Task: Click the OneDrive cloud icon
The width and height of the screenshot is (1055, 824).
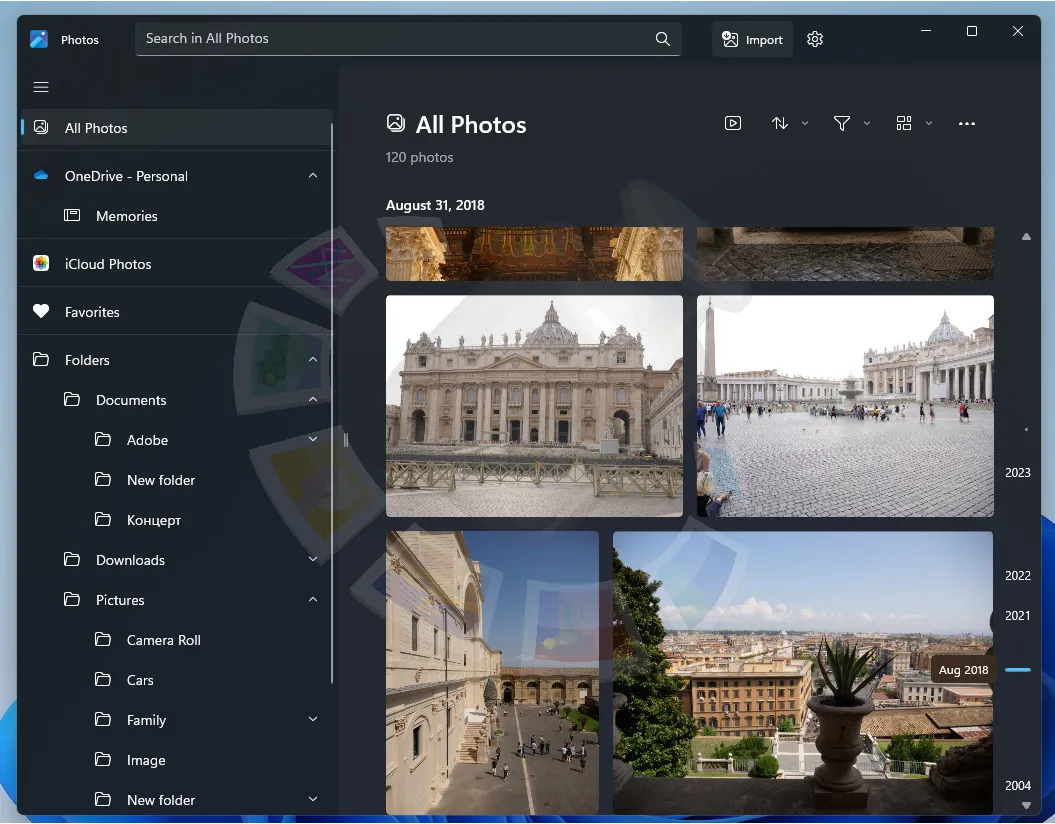Action: [41, 176]
